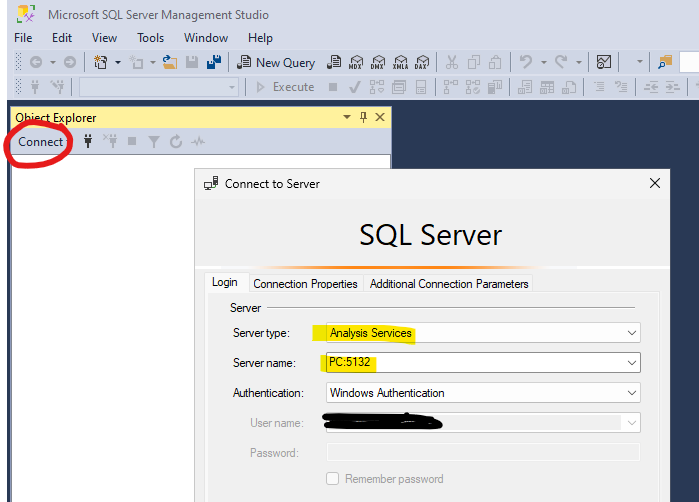Open the Server name dropdown arrow
699x502 pixels.
632,363
